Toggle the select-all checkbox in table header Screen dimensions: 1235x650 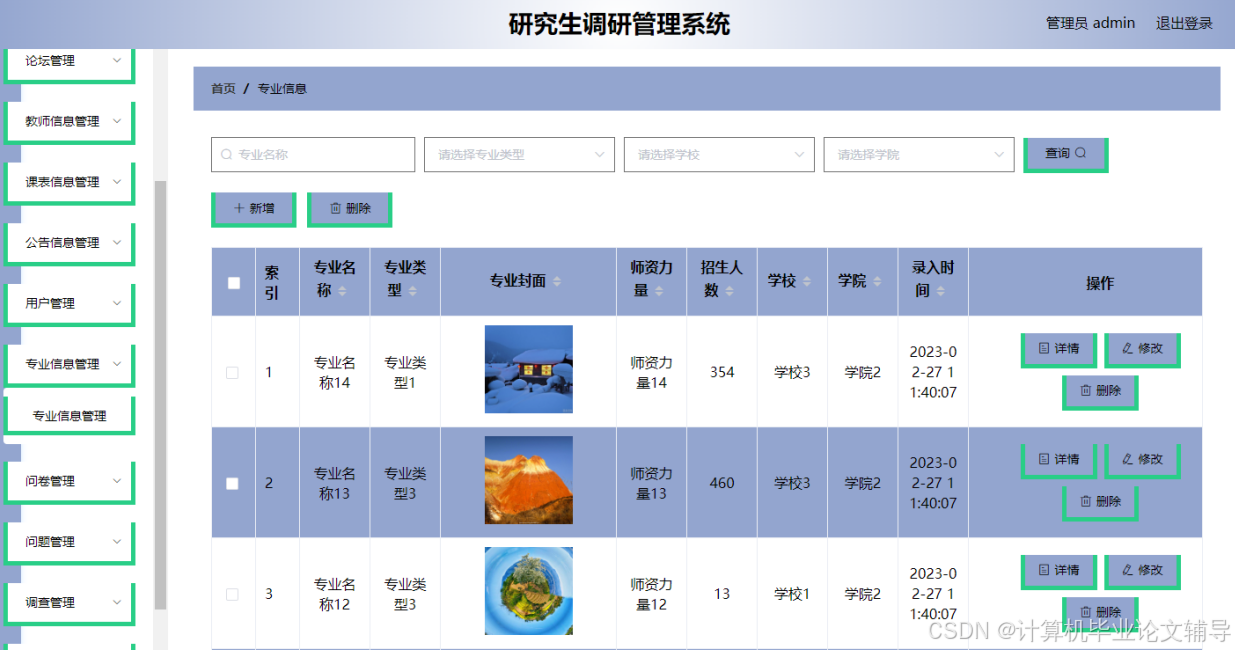[x=233, y=282]
